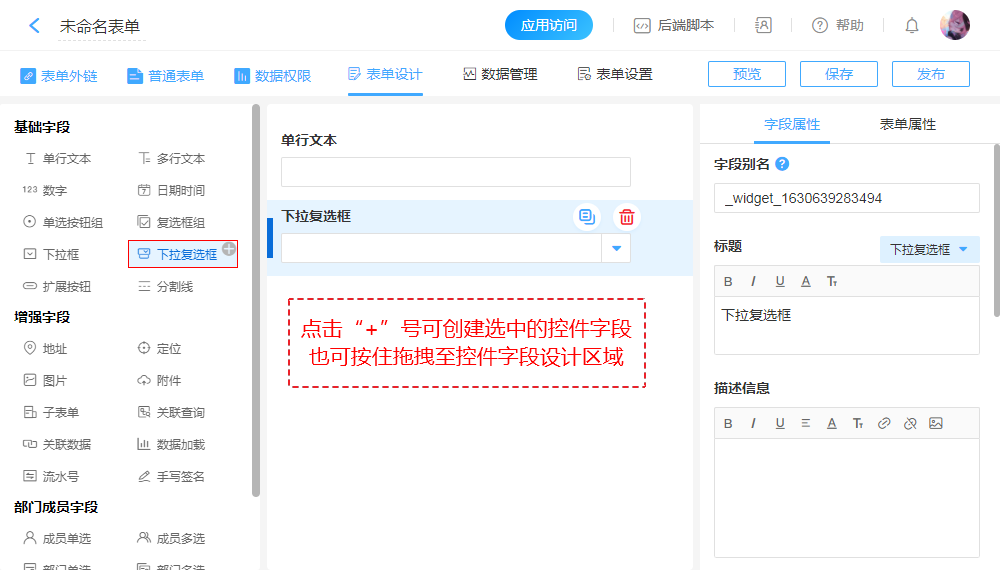1000x570 pixels.
Task: Open the notification bell
Action: click(x=912, y=26)
